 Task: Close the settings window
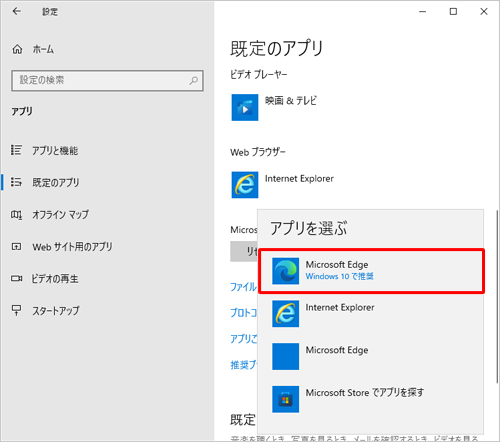pyautogui.click(x=484, y=11)
